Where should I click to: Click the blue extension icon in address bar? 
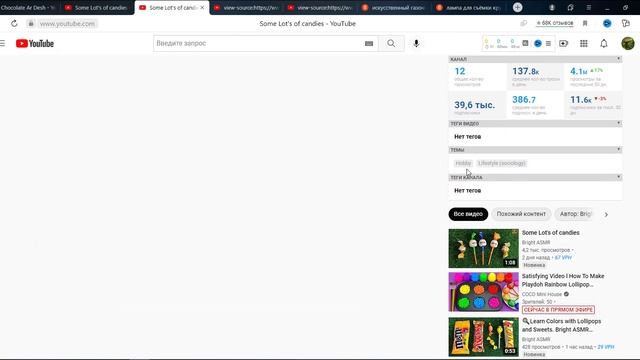click(x=607, y=24)
